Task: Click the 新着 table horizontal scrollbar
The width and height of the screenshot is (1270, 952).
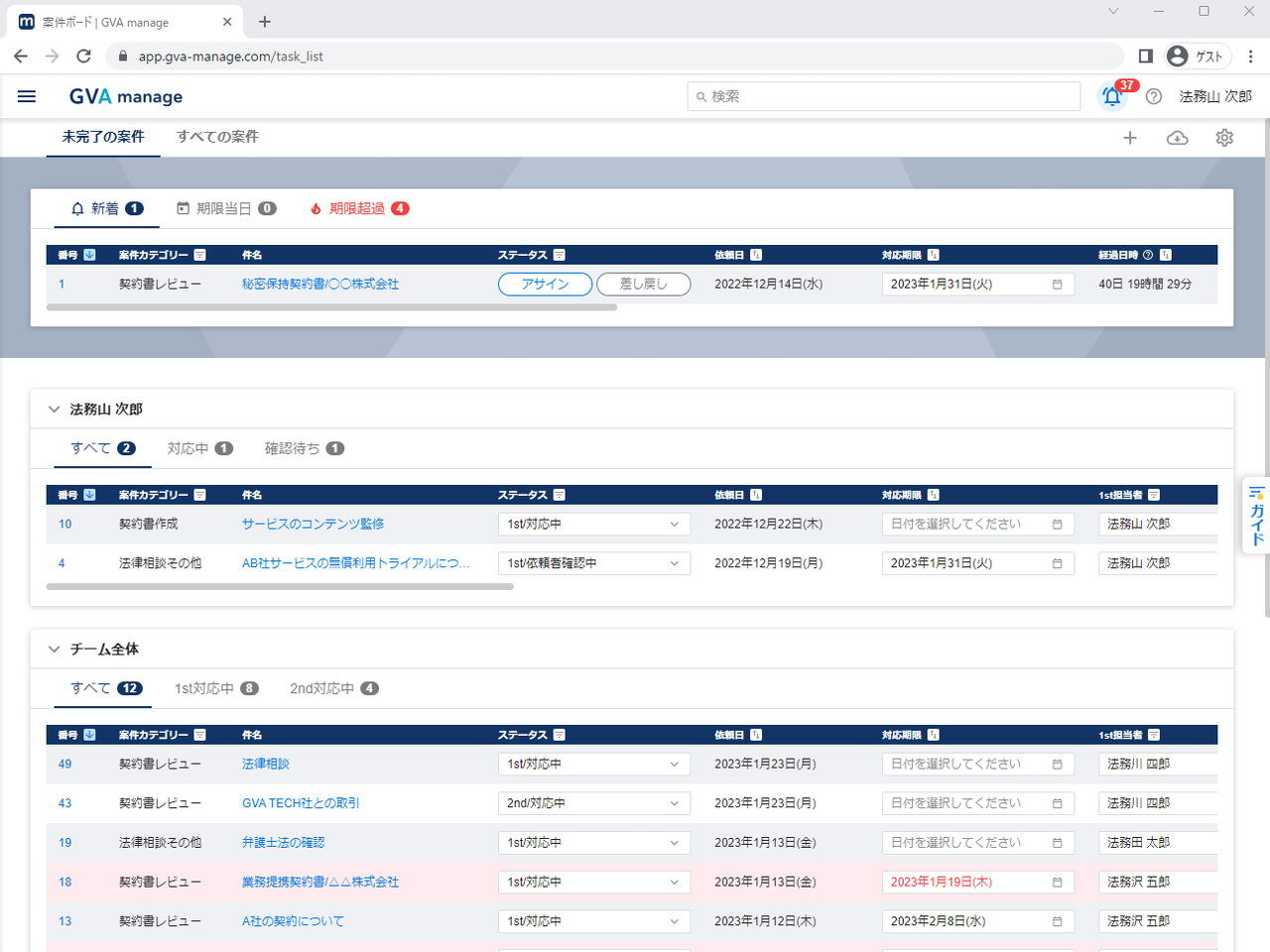Action: tap(331, 307)
